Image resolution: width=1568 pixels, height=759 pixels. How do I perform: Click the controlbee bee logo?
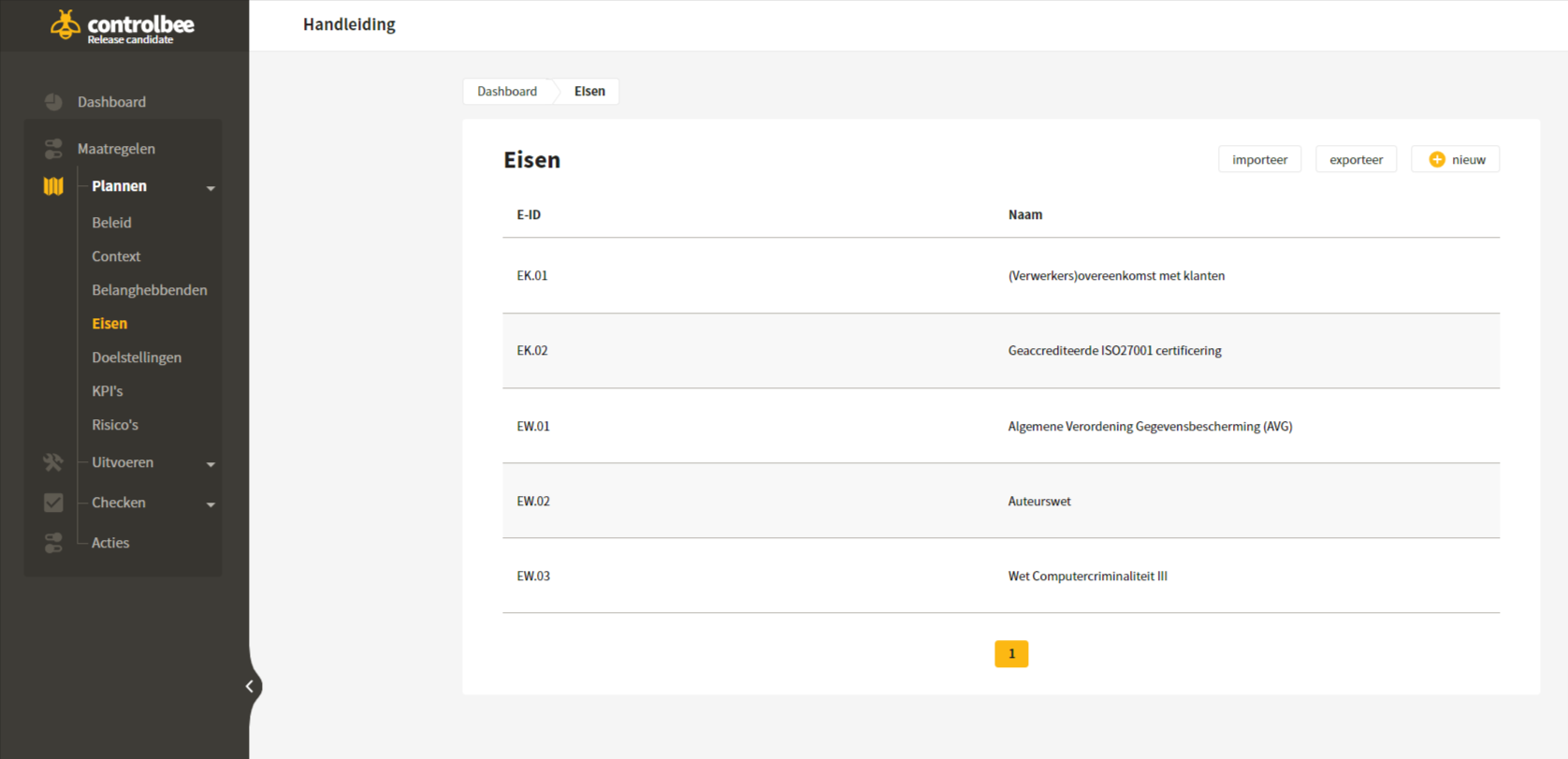65,24
